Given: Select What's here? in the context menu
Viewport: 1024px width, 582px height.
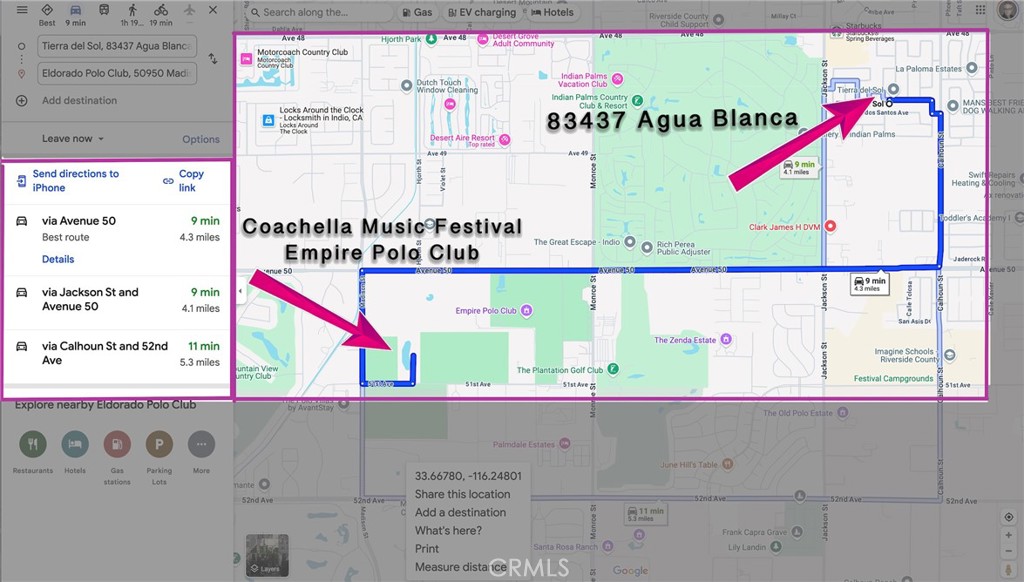Looking at the screenshot, I should pyautogui.click(x=447, y=531).
